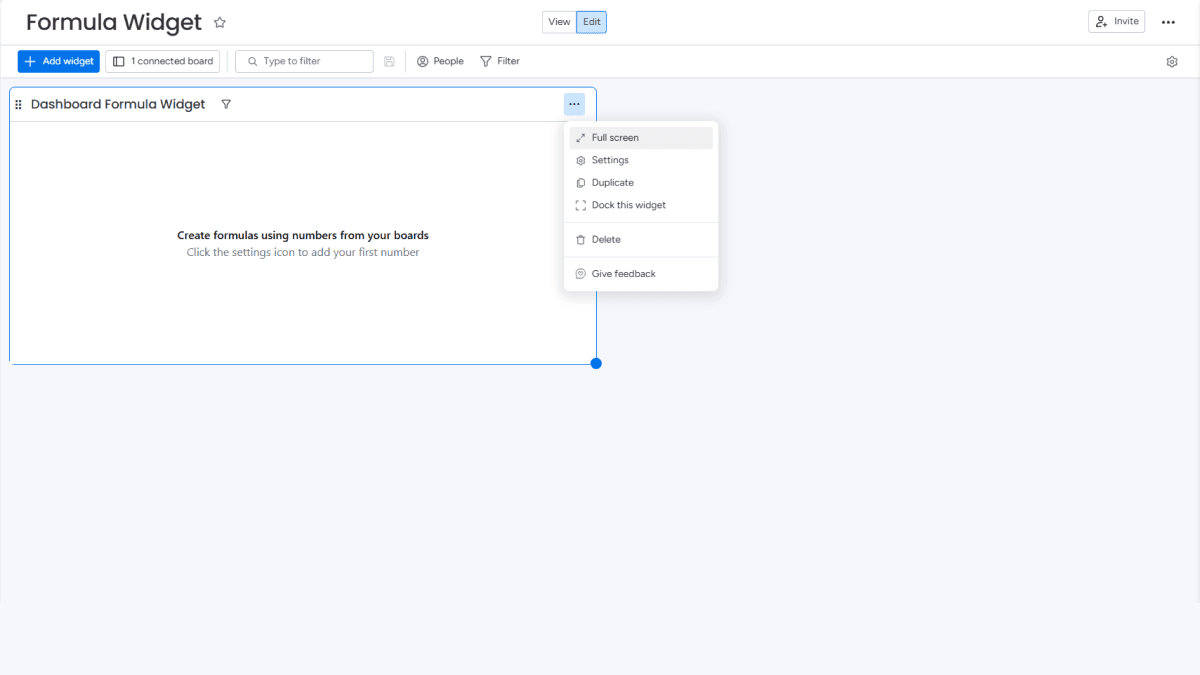The image size is (1200, 675).
Task: Click the widget three-dot options icon
Action: [x=574, y=103]
